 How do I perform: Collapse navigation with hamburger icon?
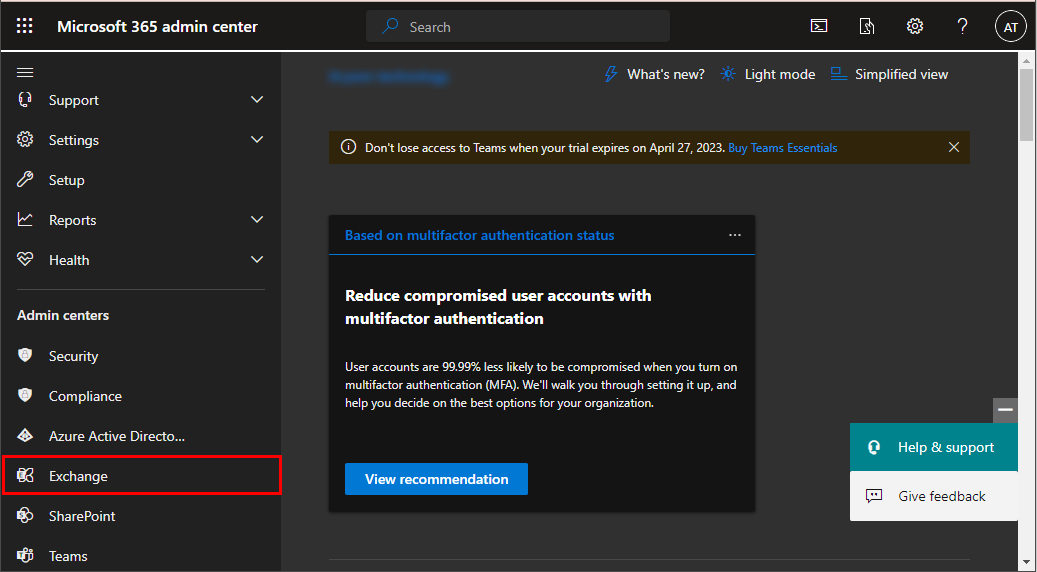tap(25, 73)
